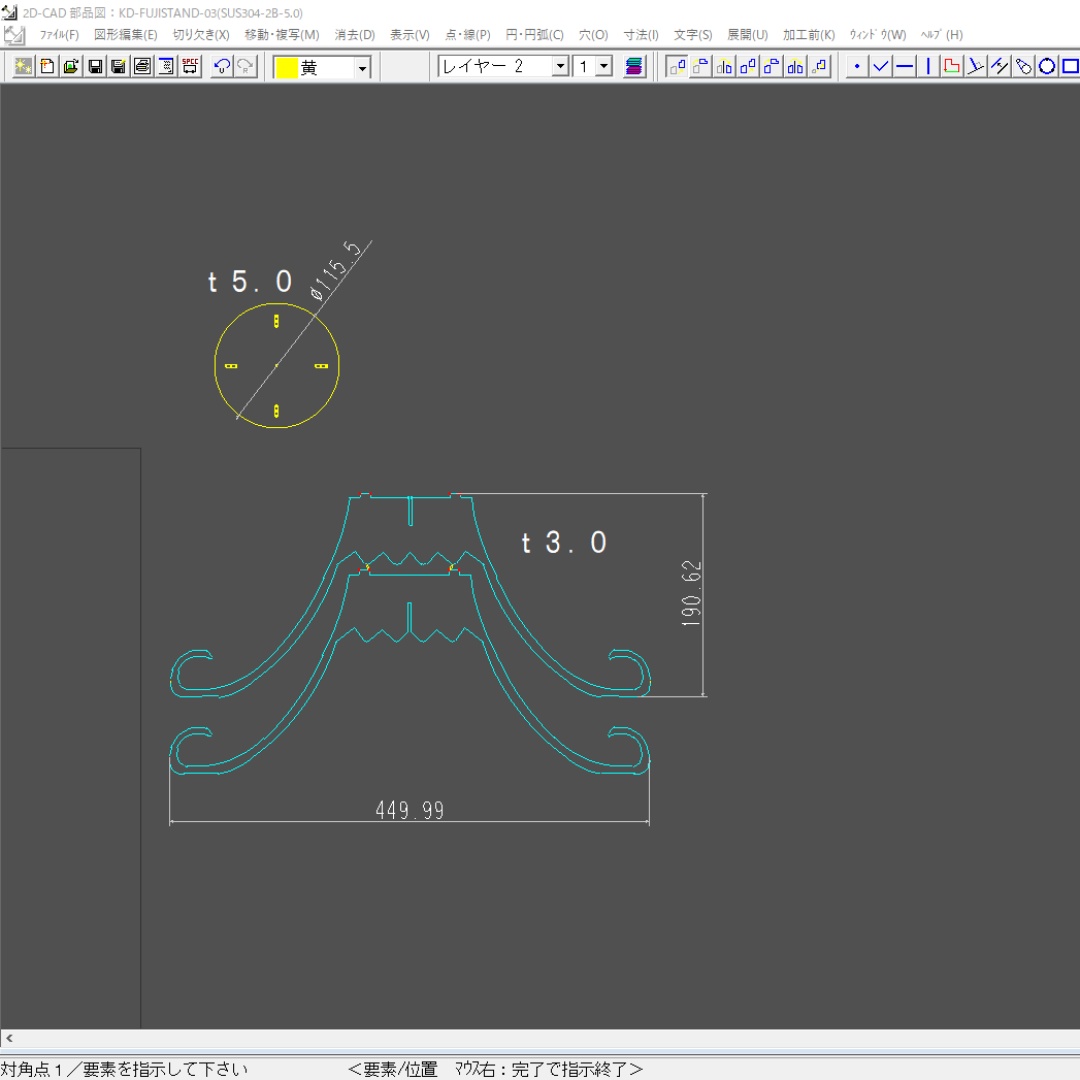Click the SPCC toolbar icon
Viewport: 1080px width, 1080px height.
[x=190, y=67]
